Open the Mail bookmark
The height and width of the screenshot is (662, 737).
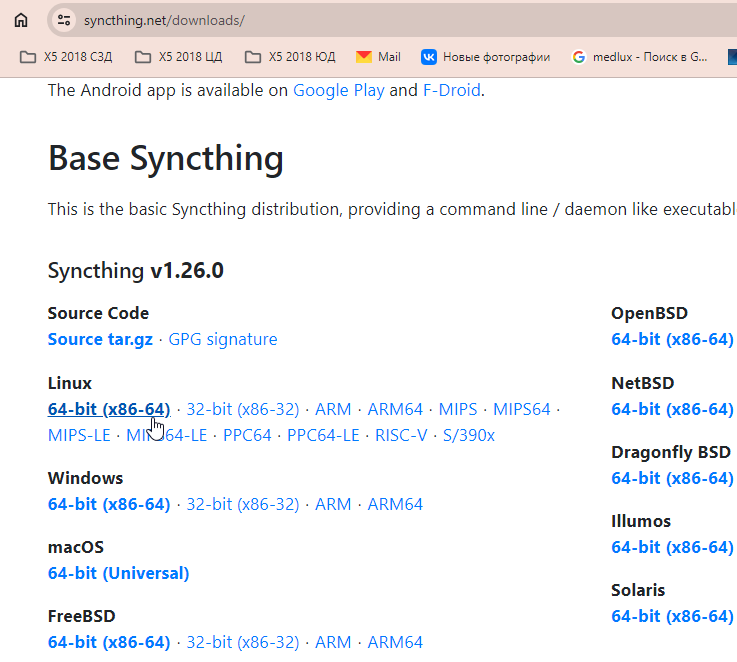[x=378, y=57]
